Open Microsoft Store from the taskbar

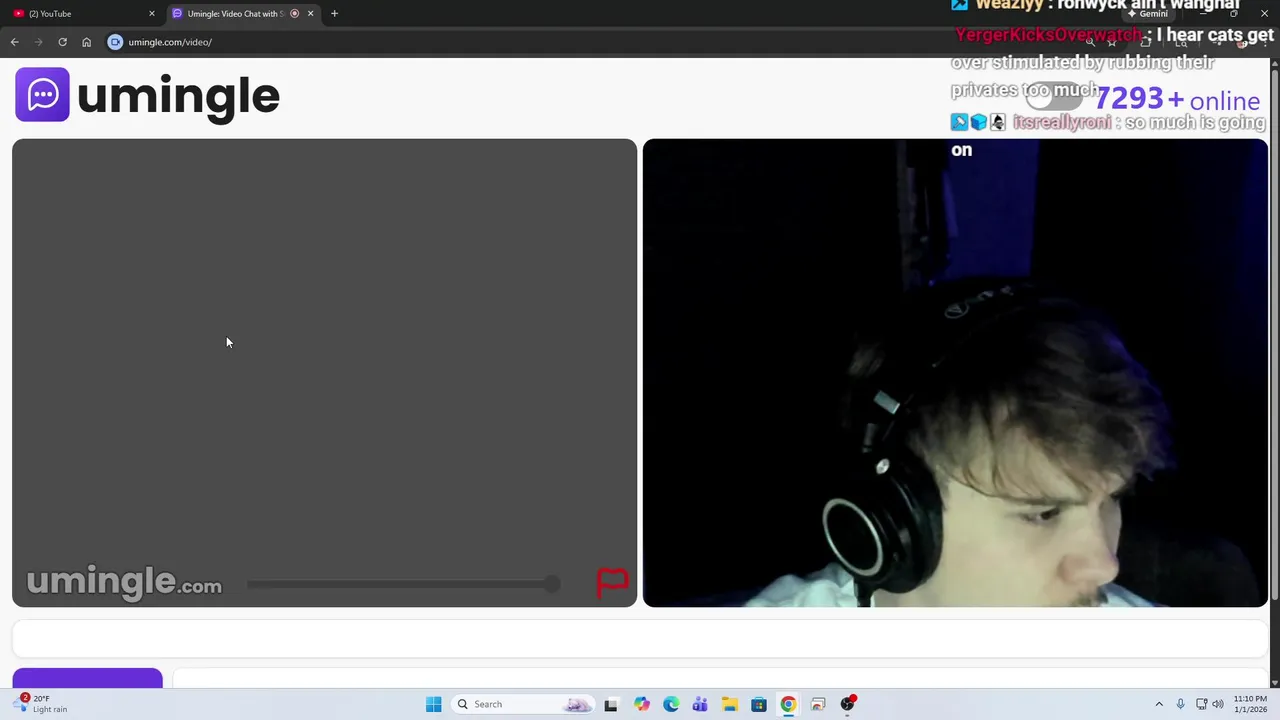(x=759, y=704)
